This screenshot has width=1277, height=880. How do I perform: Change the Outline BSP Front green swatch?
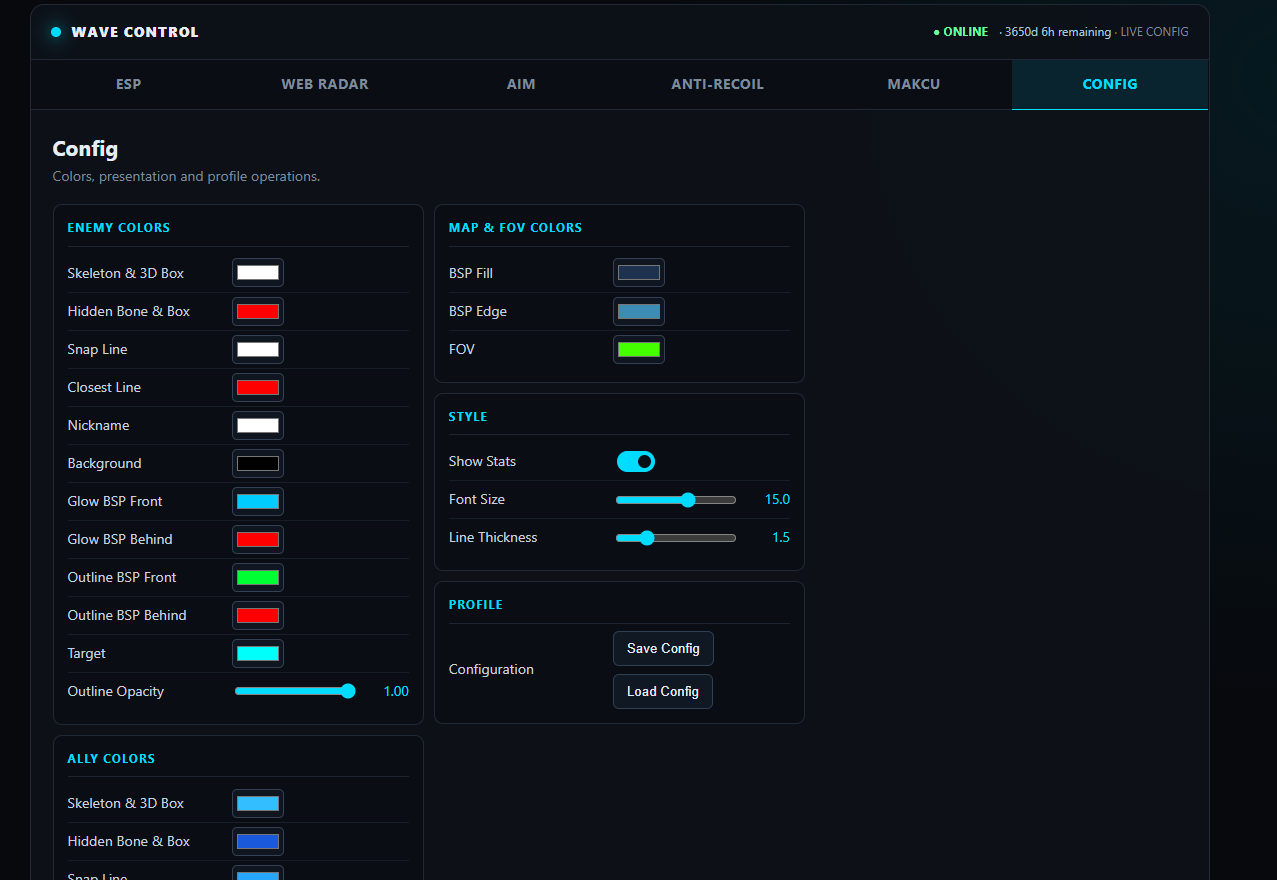point(258,577)
